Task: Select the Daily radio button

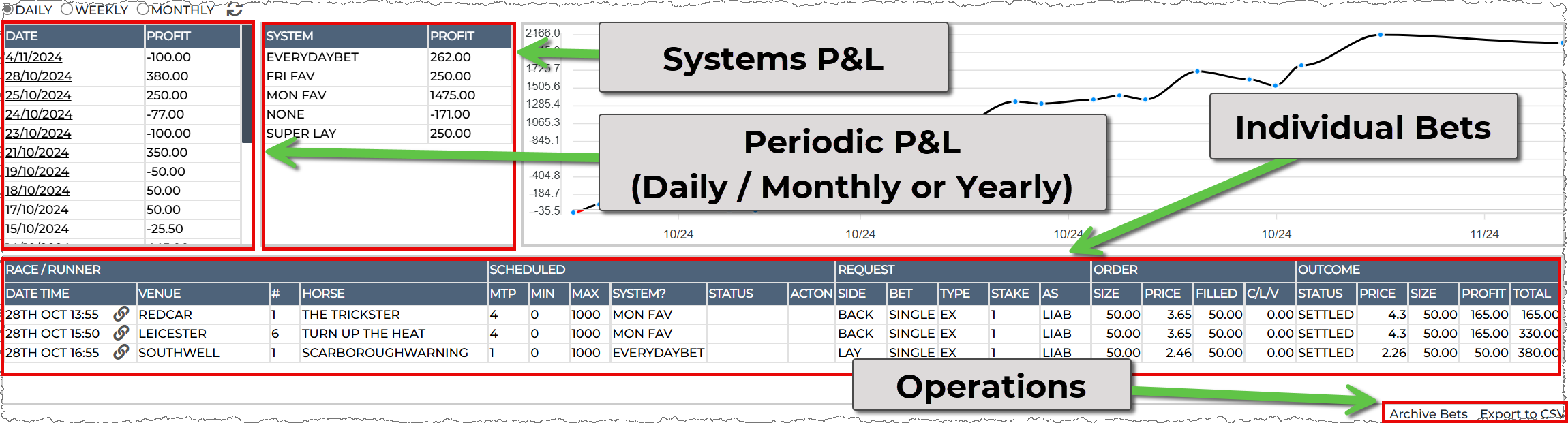Action: pos(7,10)
